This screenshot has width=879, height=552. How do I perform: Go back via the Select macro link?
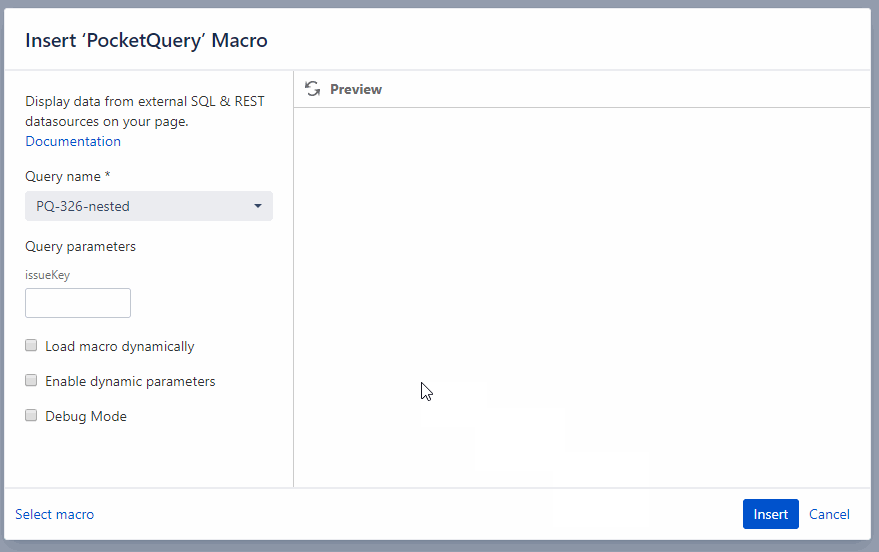click(x=55, y=514)
